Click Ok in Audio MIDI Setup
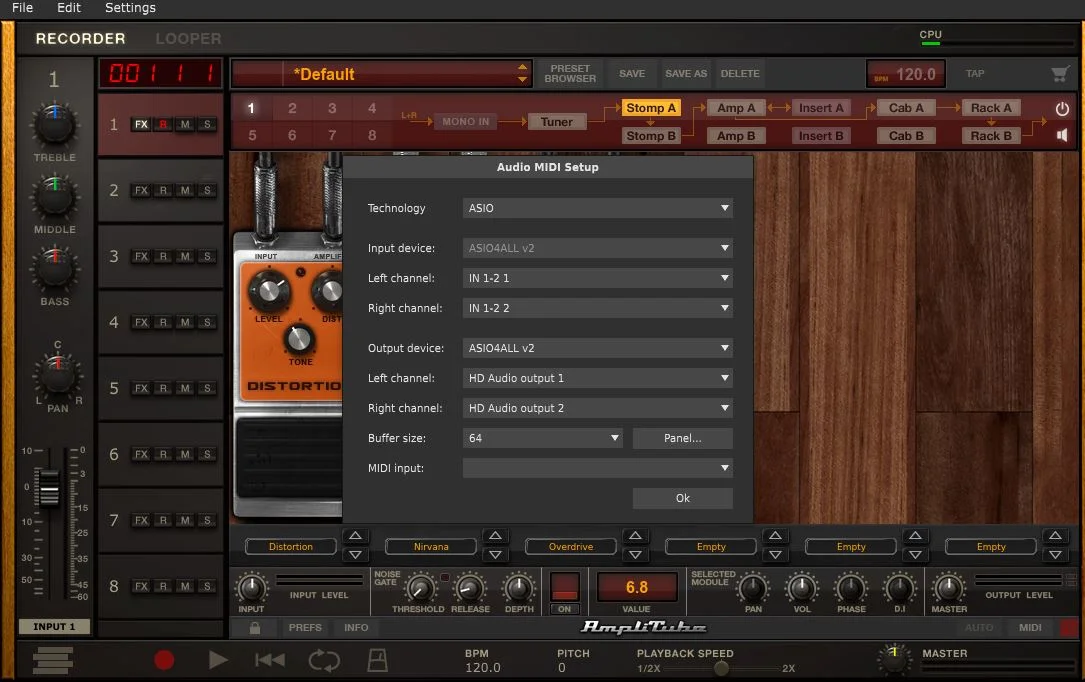 point(682,498)
